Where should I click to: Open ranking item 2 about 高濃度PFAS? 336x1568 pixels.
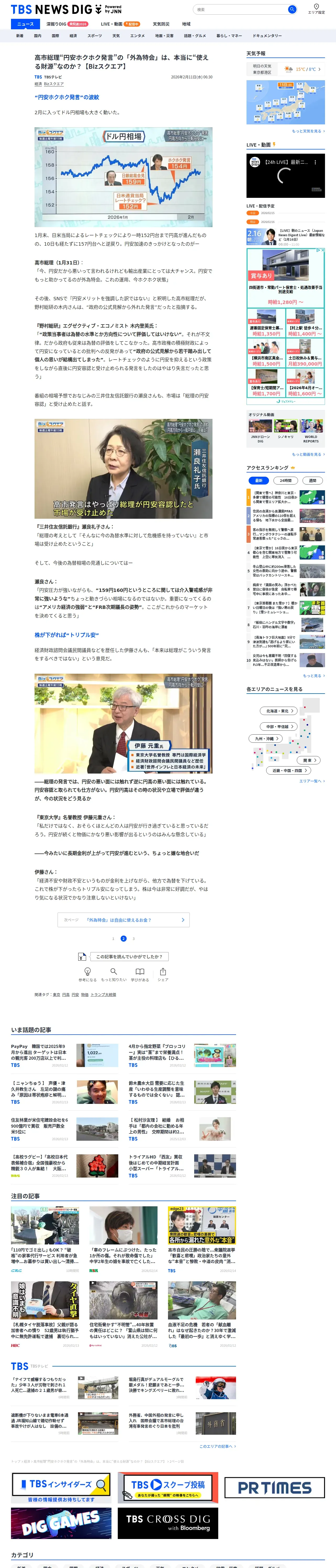(x=285, y=516)
